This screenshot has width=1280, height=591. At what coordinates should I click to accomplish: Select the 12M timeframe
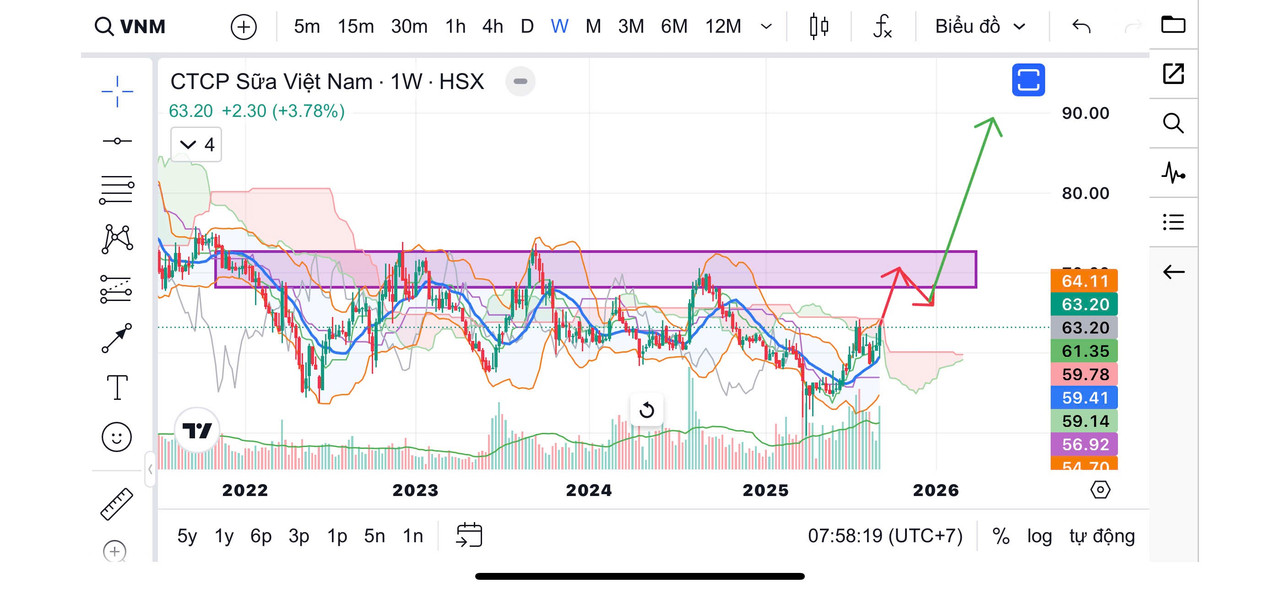click(723, 27)
